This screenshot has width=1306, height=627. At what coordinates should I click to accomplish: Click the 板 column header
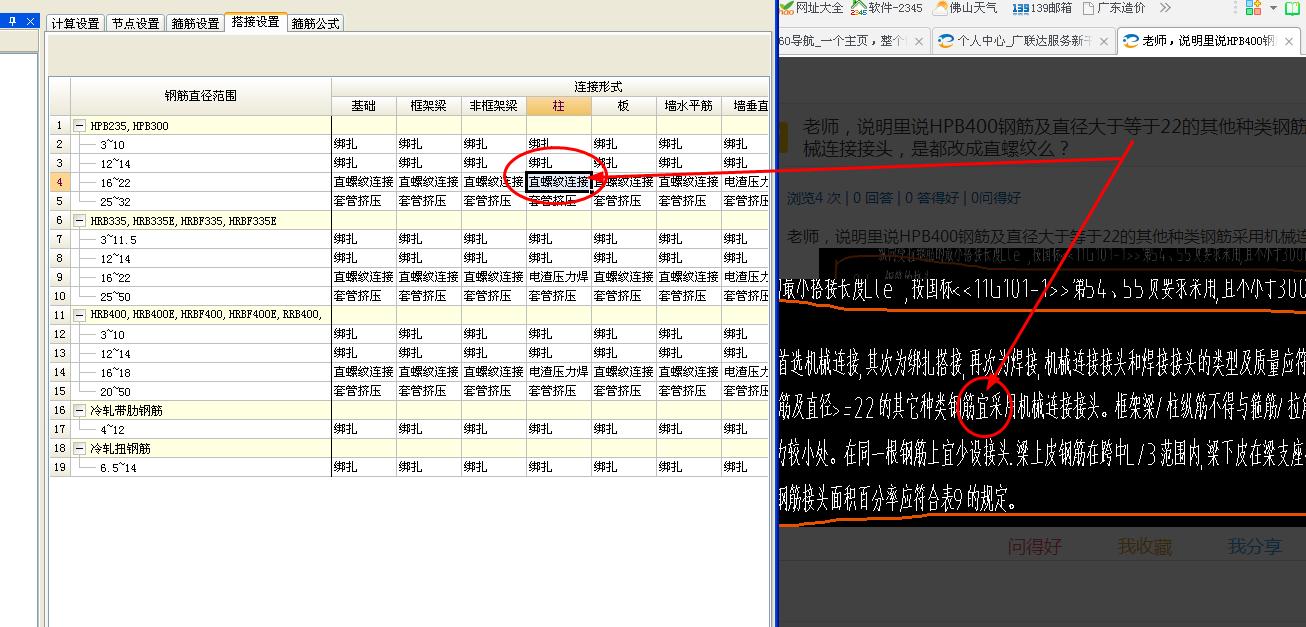624,106
